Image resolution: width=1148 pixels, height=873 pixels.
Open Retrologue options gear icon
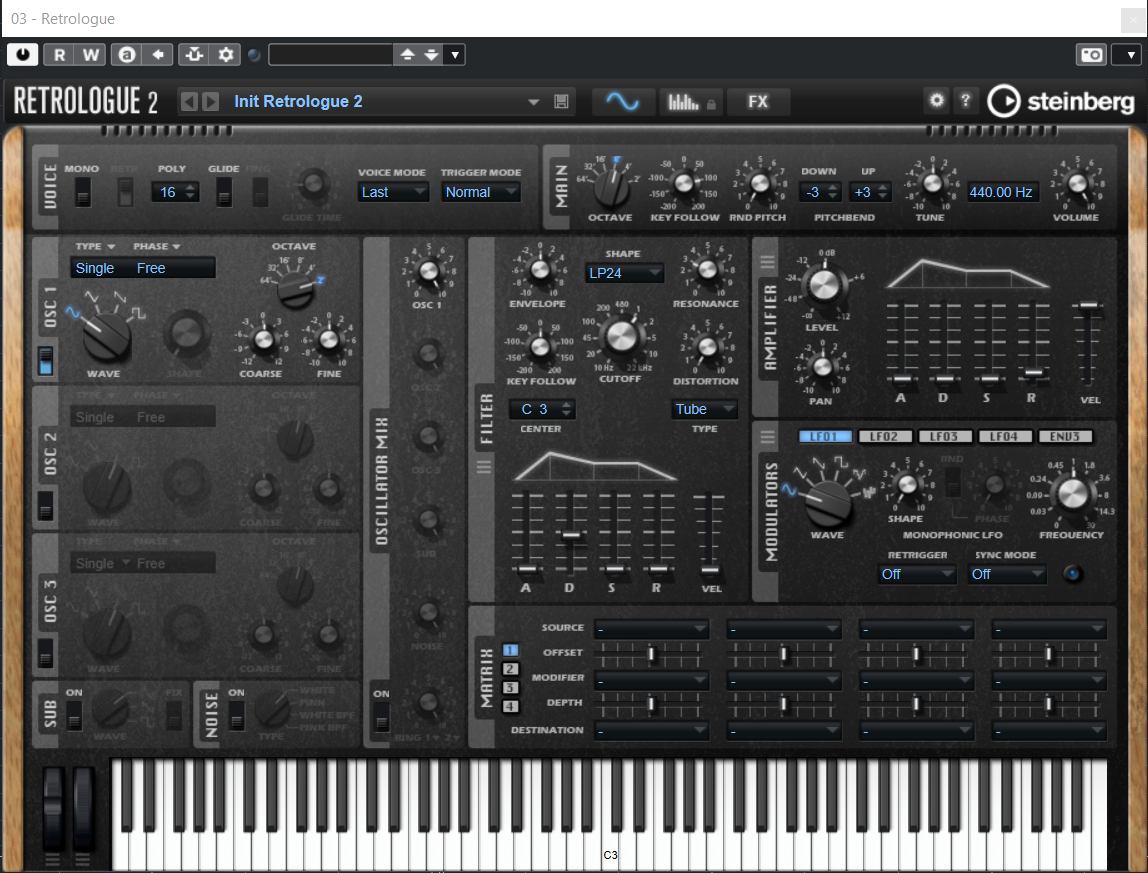[x=936, y=100]
